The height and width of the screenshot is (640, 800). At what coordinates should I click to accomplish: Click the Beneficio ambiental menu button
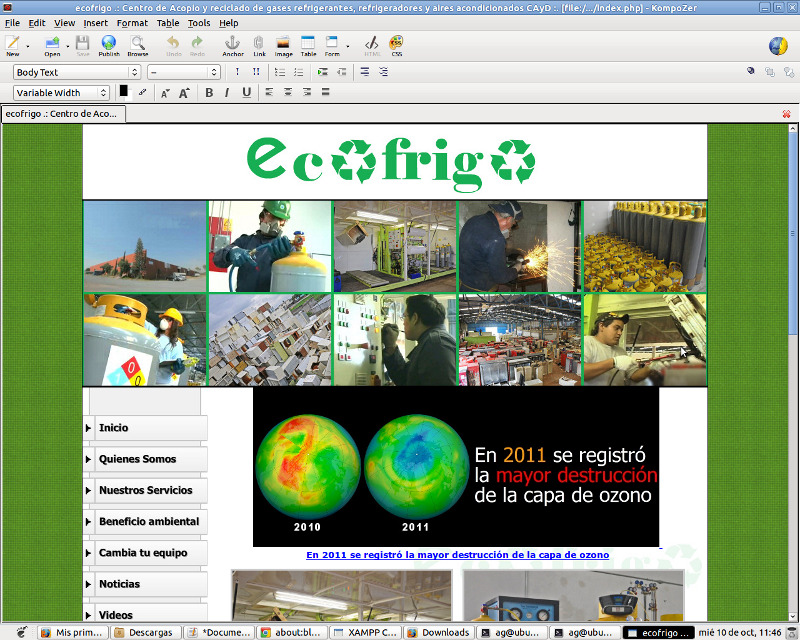coord(145,521)
